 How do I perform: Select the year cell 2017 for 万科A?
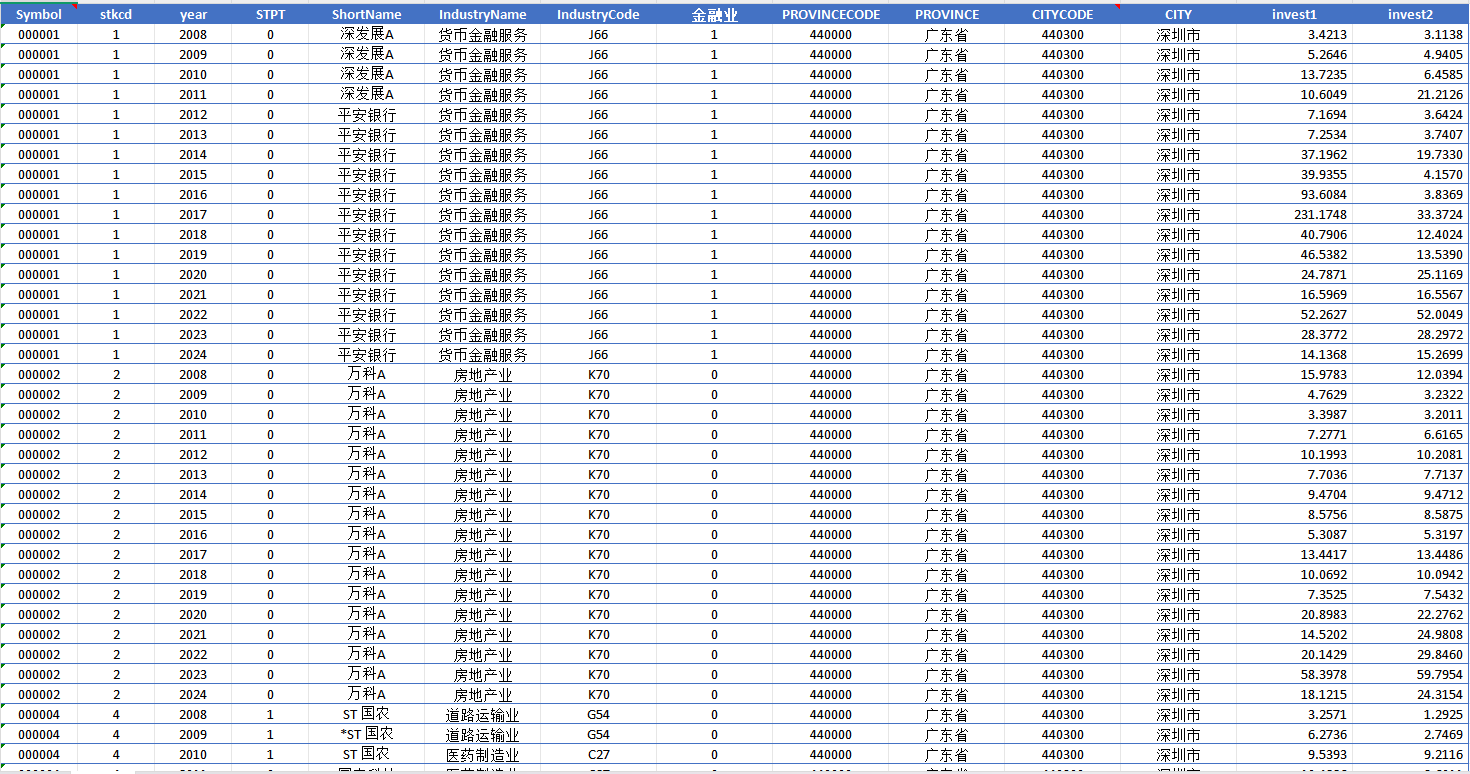pyautogui.click(x=193, y=555)
